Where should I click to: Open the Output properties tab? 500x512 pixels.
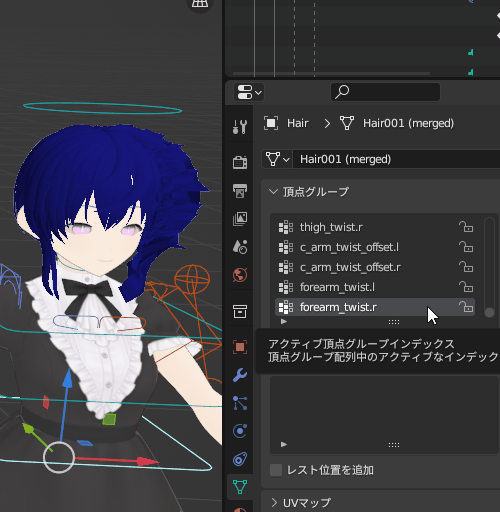[240, 191]
